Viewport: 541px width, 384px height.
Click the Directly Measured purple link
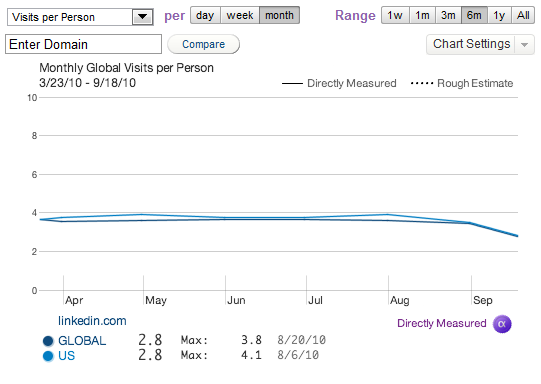point(442,323)
